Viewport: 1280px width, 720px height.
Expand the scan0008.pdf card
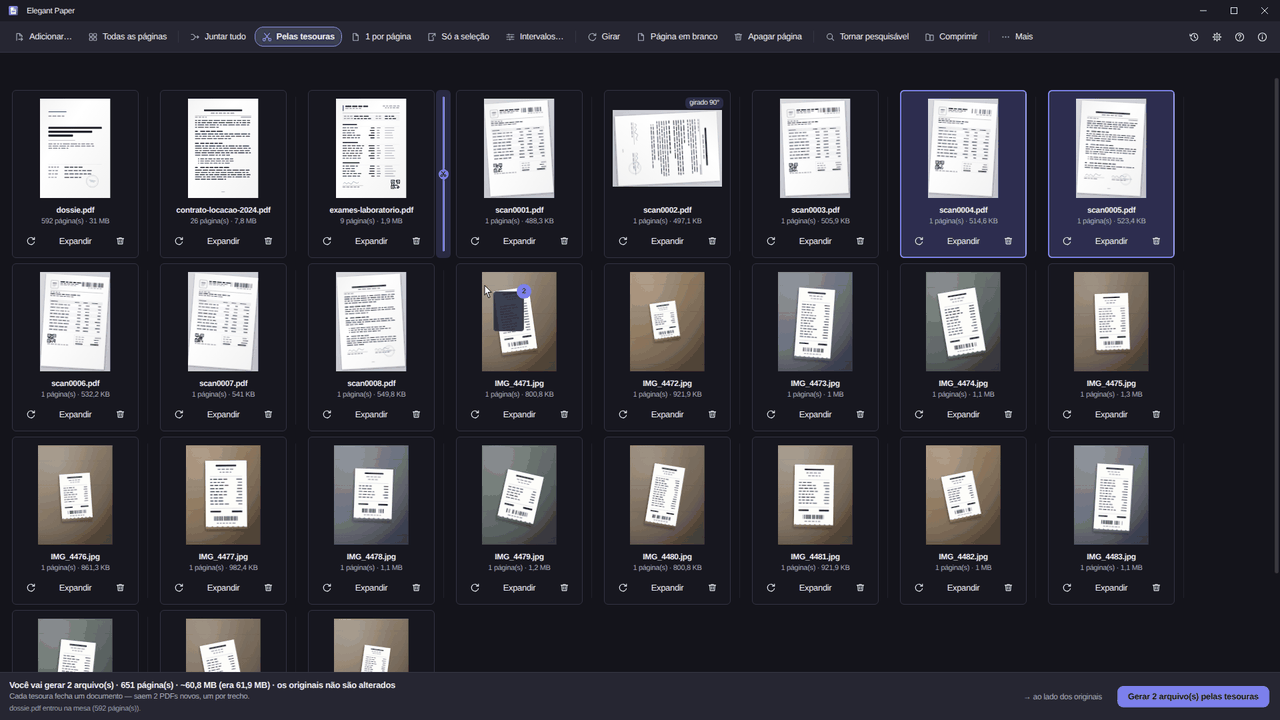[x=371, y=414]
